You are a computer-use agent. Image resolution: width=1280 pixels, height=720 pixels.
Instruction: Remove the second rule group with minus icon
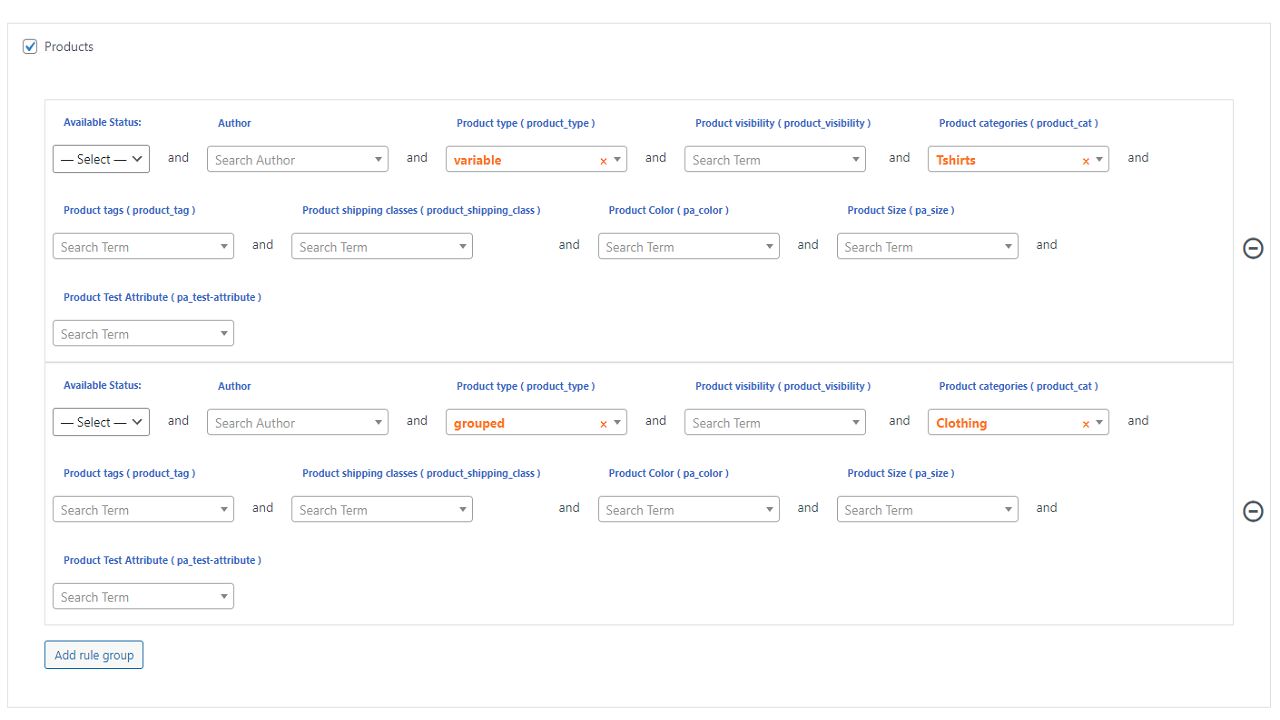pyautogui.click(x=1252, y=511)
